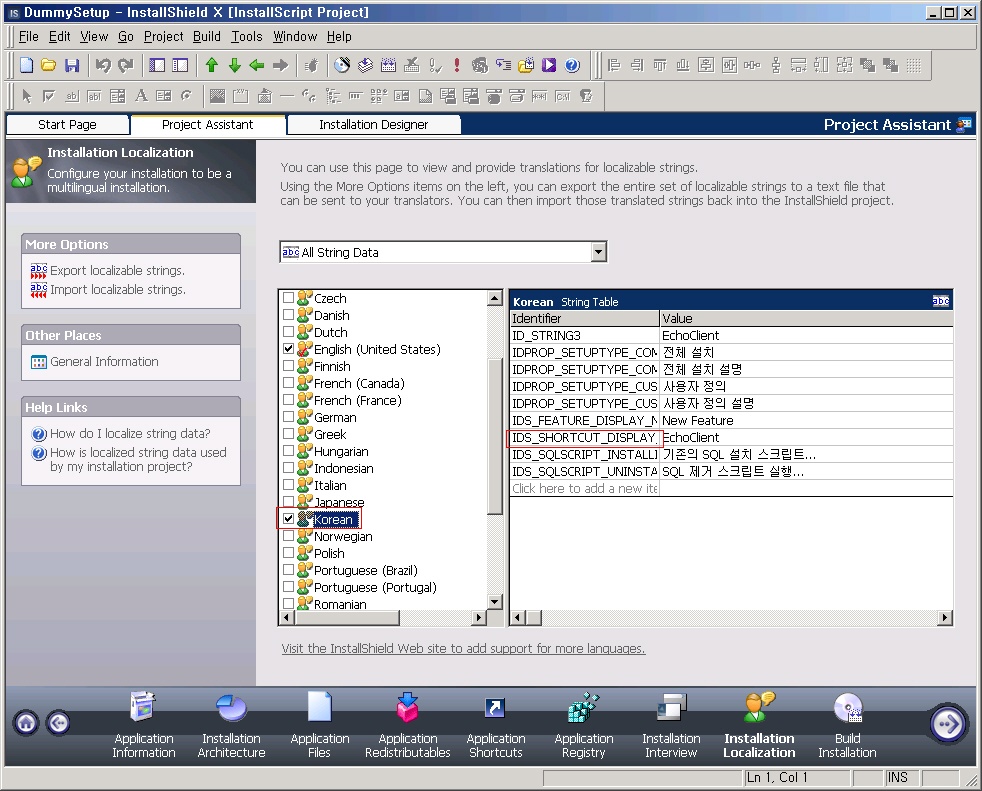982x791 pixels.
Task: Click the Build release disc icon
Action: coord(342,65)
